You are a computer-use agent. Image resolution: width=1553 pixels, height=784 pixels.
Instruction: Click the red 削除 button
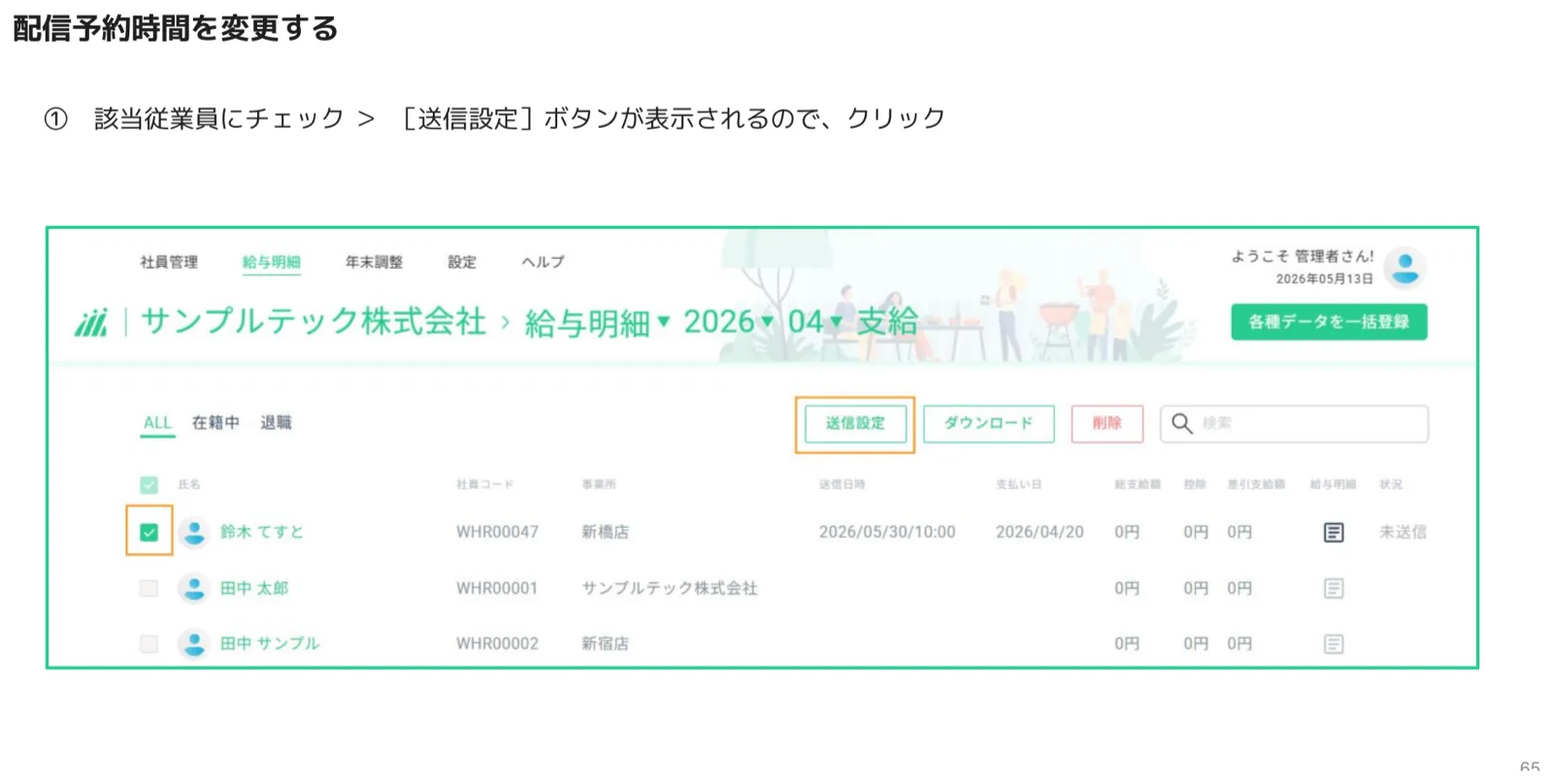click(1107, 424)
